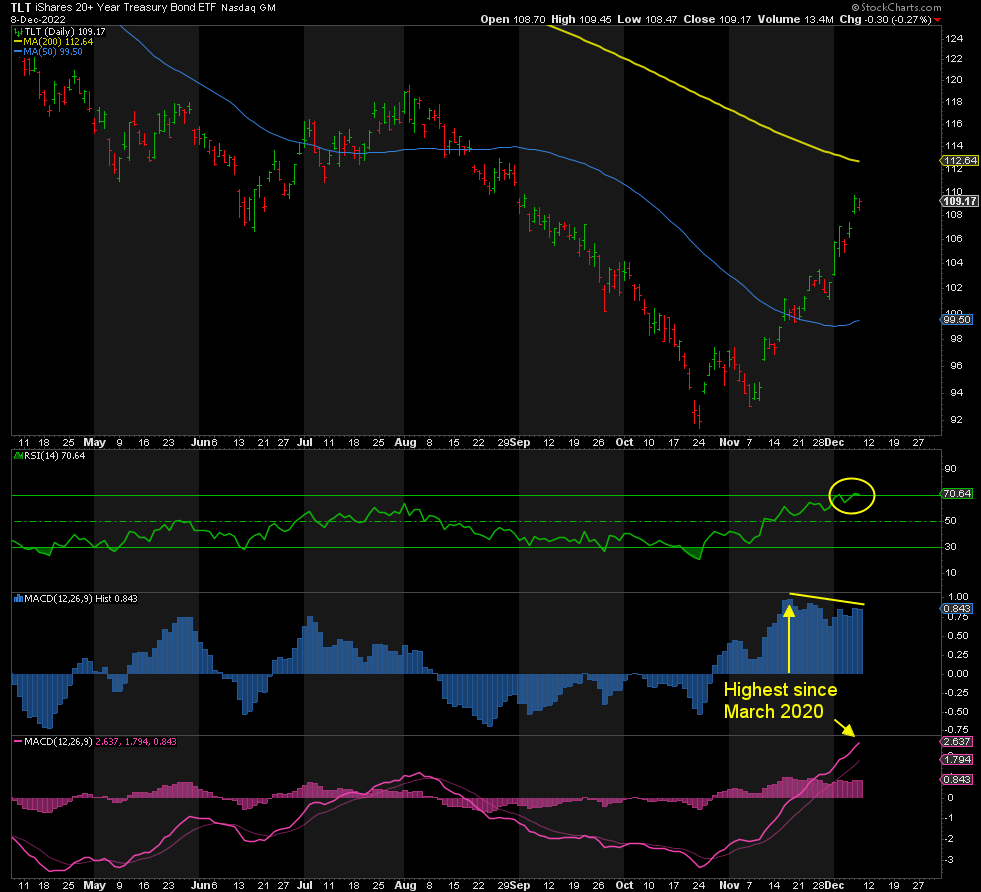Screen dimensions: 981x892
Task: Click the 'Nasdaq GM' exchange label
Action: click(248, 8)
